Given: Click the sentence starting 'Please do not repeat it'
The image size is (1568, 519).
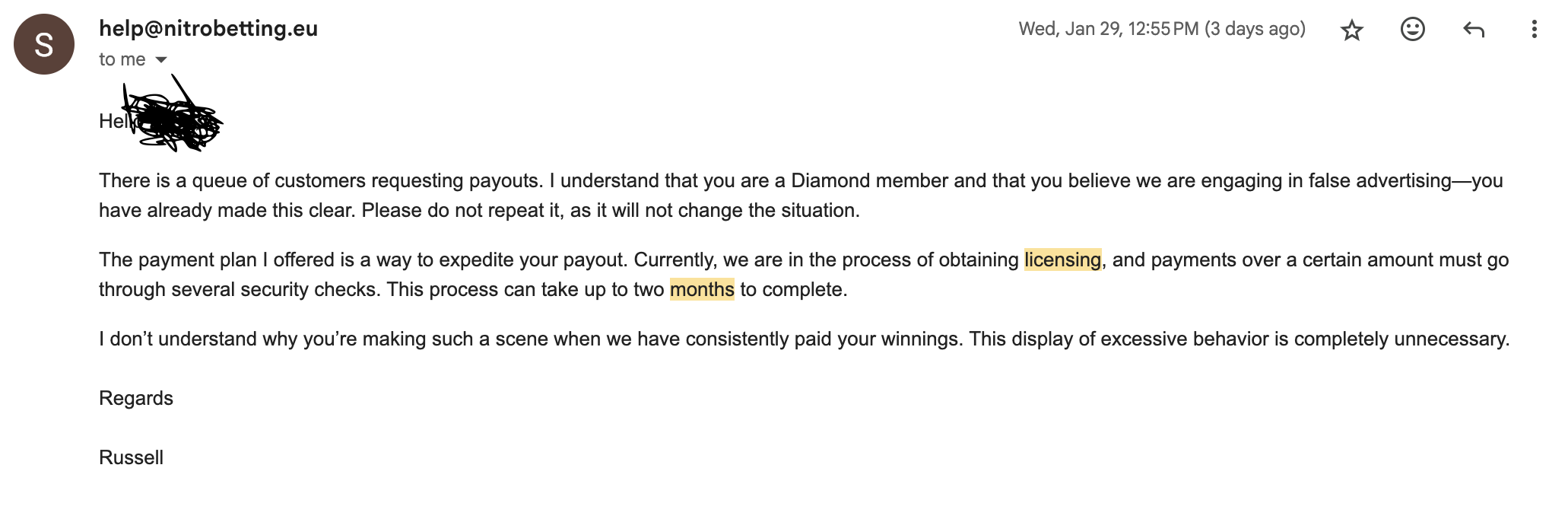Looking at the screenshot, I should pos(611,210).
